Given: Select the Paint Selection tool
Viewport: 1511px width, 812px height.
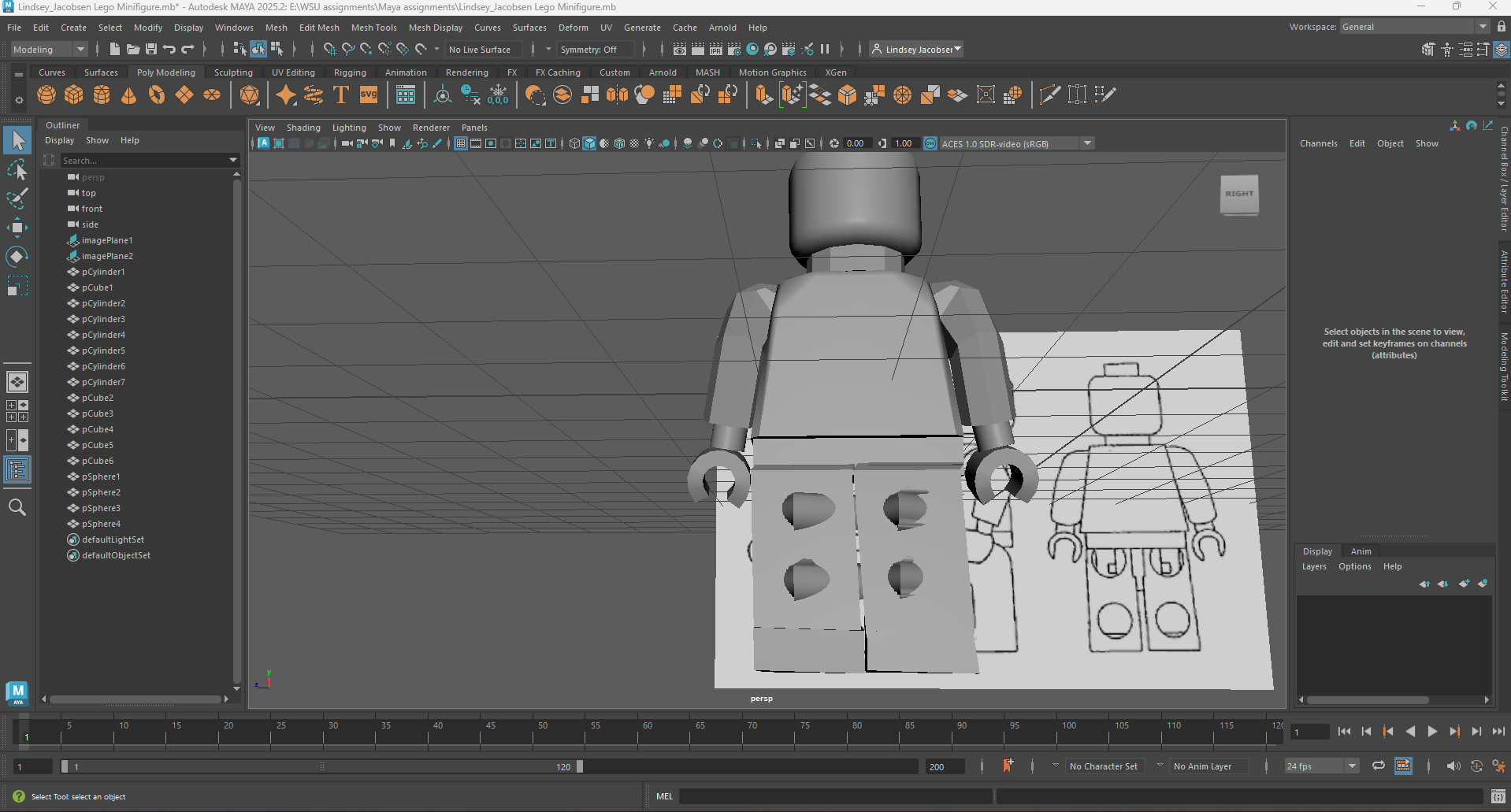Looking at the screenshot, I should pyautogui.click(x=17, y=198).
